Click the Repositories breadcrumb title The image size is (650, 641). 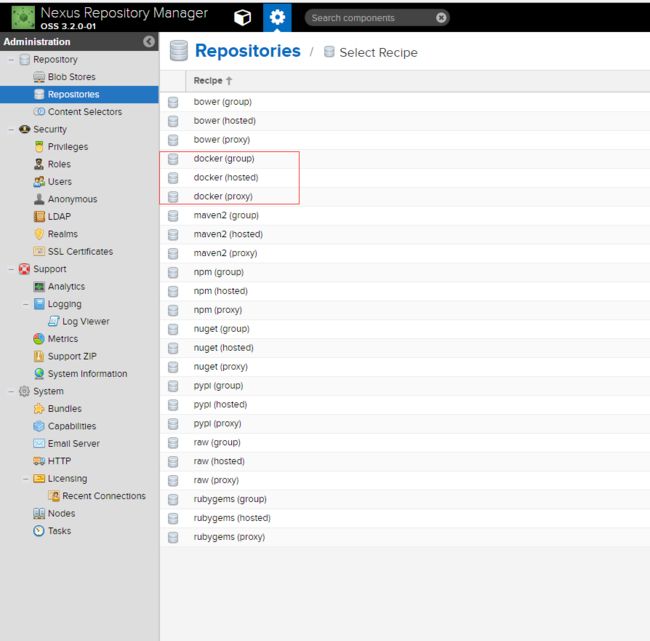pyautogui.click(x=247, y=51)
